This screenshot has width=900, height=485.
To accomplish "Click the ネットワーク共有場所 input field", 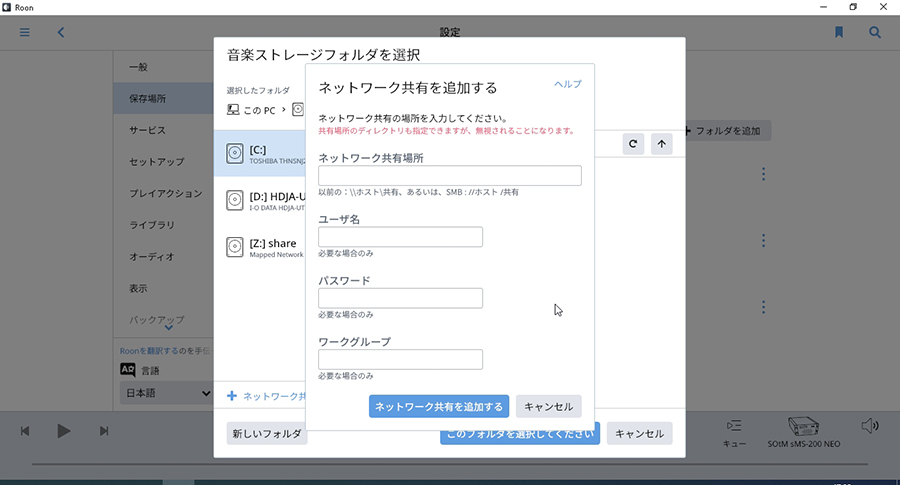I will [449, 176].
